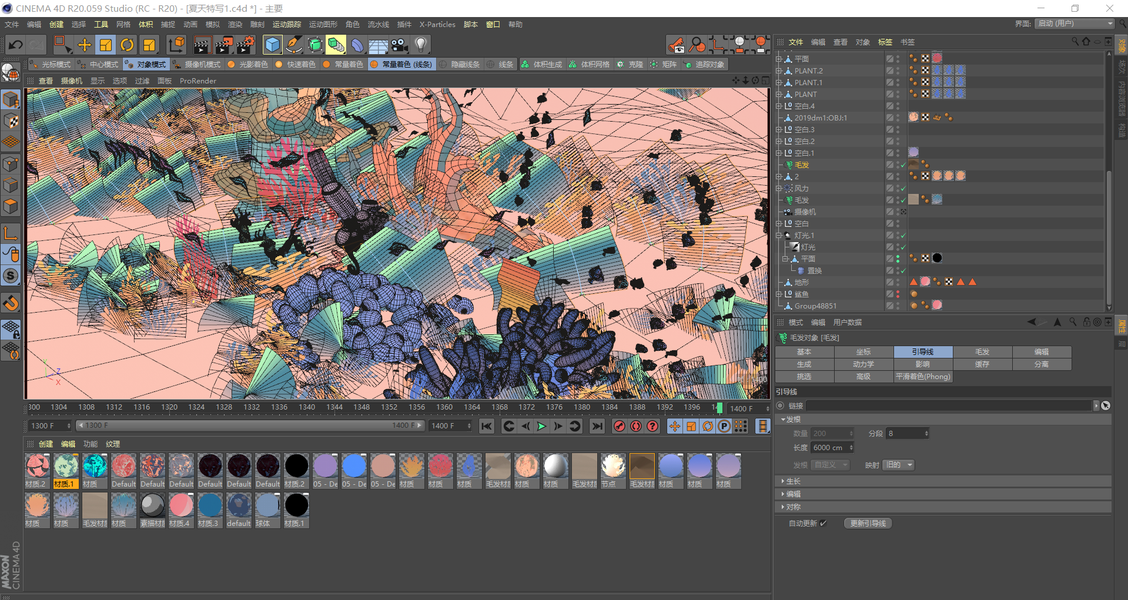Open the X-Particles menu
The image size is (1128, 600).
coord(437,24)
